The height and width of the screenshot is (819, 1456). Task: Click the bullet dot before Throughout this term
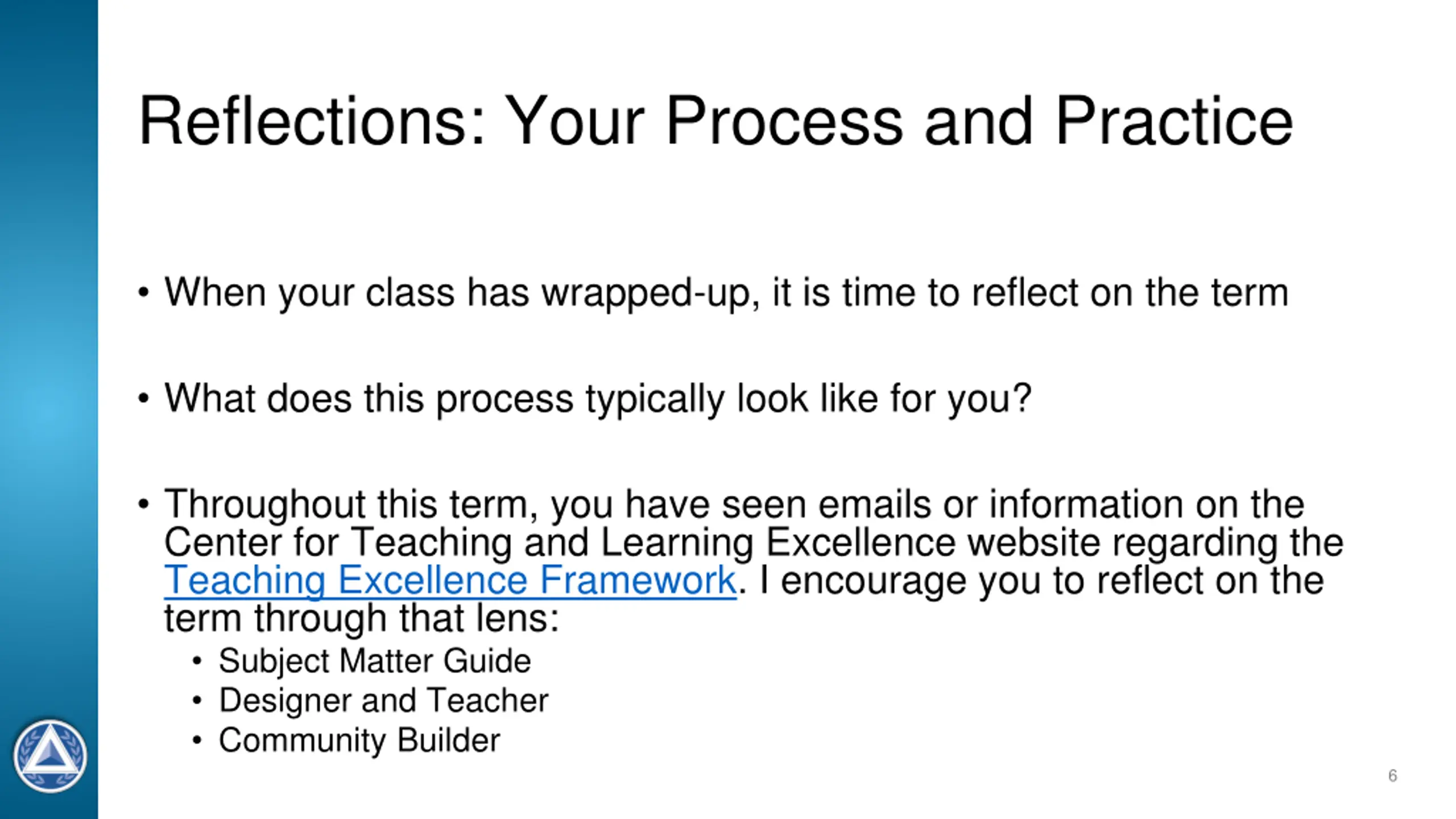pos(143,504)
